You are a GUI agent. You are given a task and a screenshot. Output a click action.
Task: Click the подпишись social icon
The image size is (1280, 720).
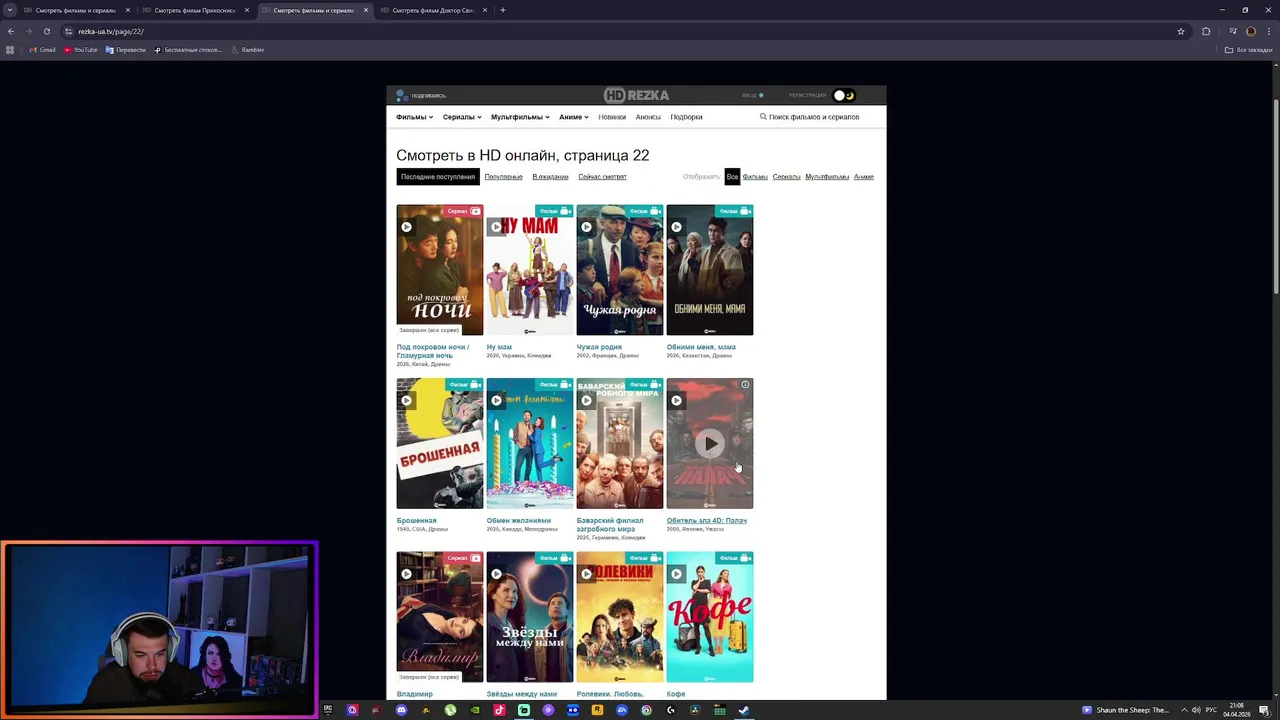click(x=401, y=96)
